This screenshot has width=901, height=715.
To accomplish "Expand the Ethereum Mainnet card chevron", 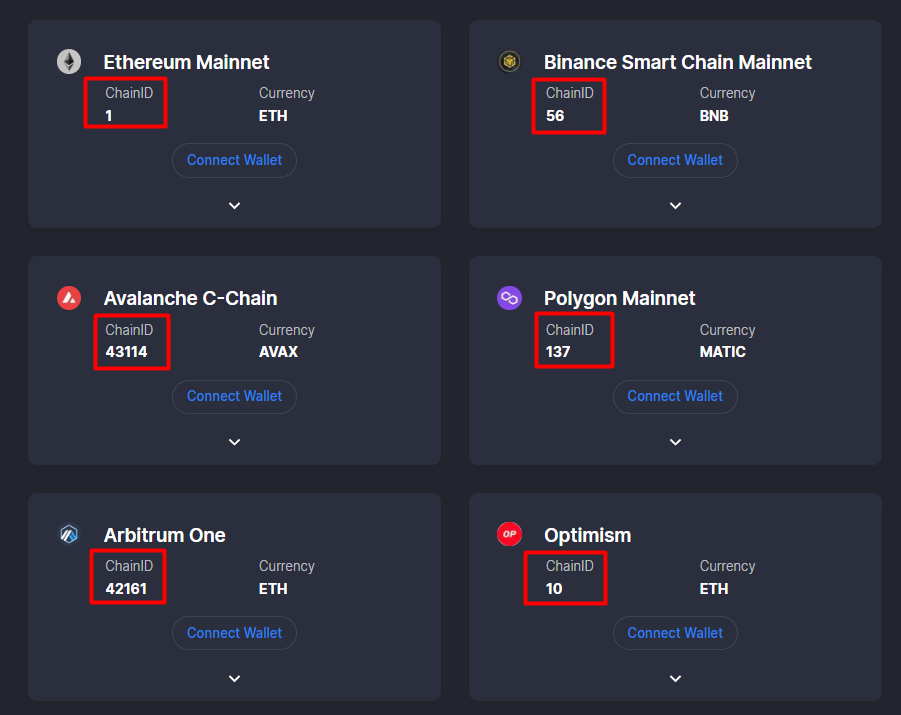I will (x=234, y=206).
